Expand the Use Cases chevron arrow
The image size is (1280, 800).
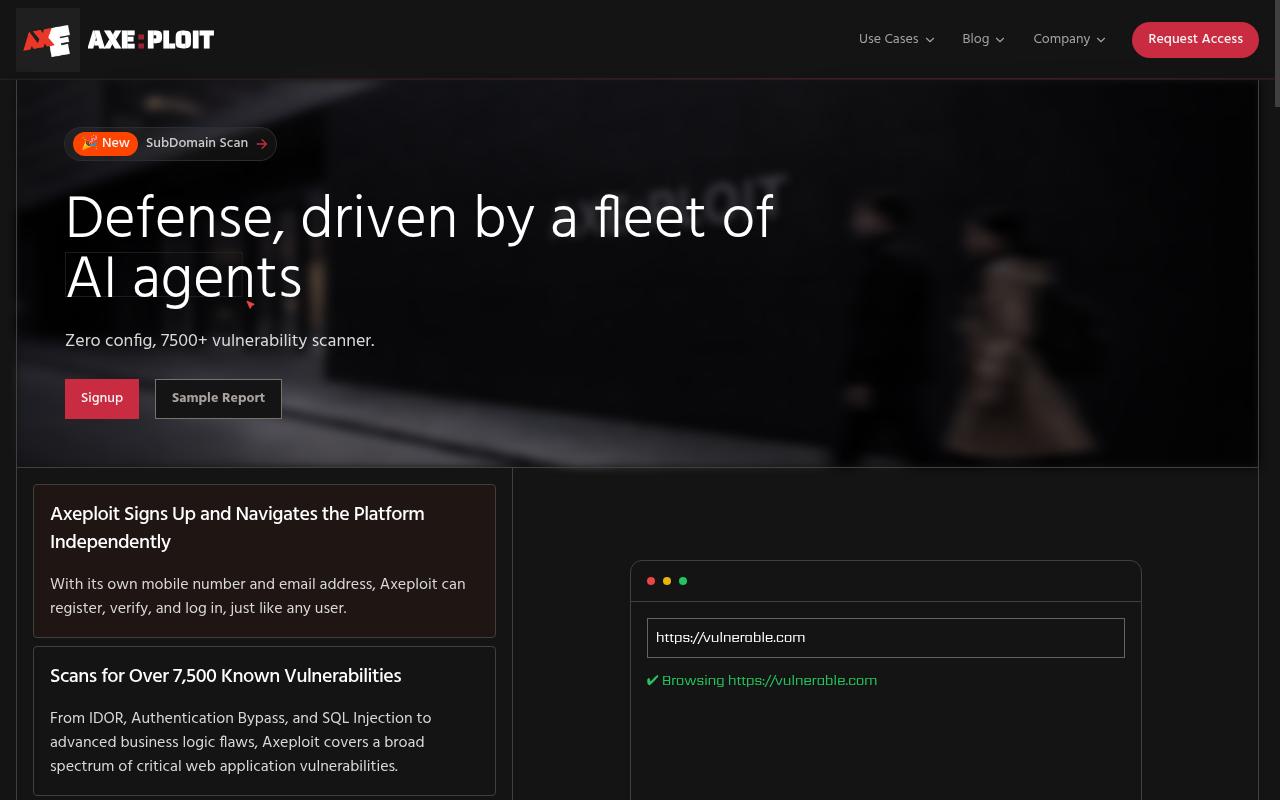click(x=930, y=40)
